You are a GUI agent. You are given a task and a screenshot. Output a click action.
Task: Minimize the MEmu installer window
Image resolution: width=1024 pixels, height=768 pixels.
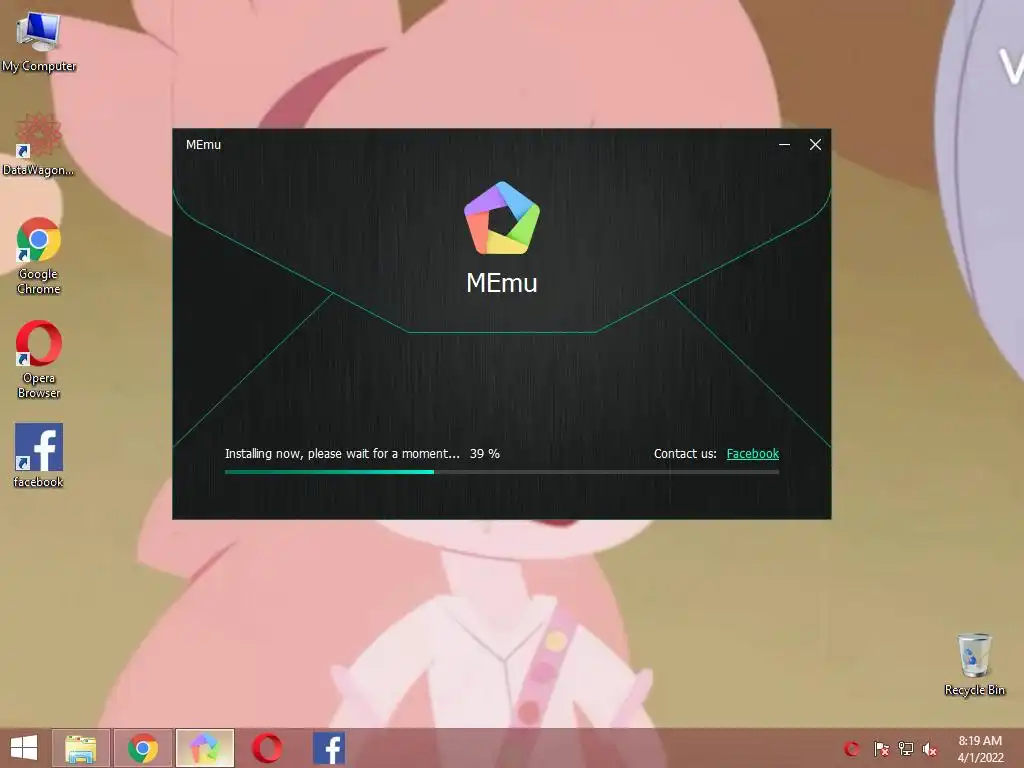point(784,144)
